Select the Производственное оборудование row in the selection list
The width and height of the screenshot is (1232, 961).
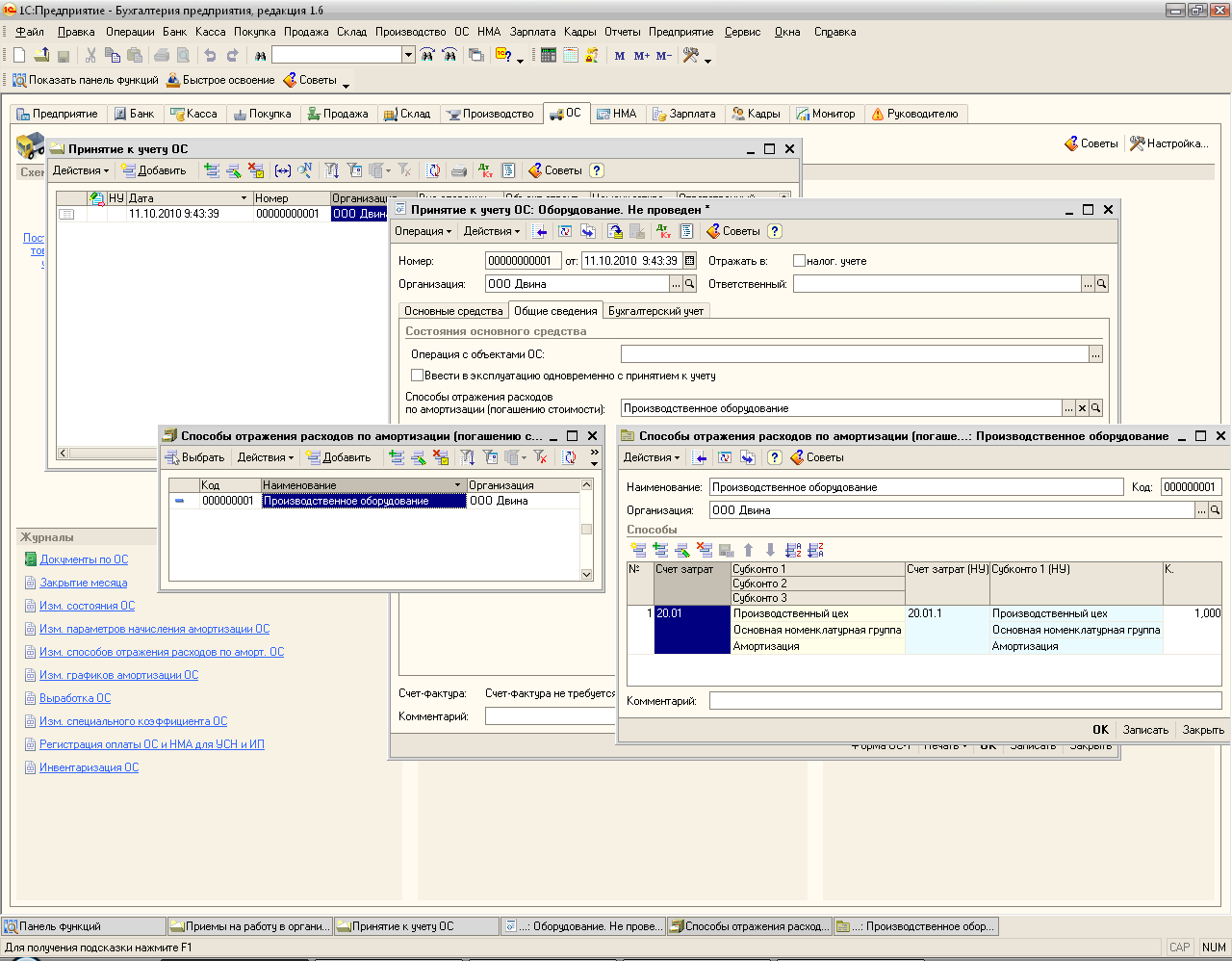374,501
